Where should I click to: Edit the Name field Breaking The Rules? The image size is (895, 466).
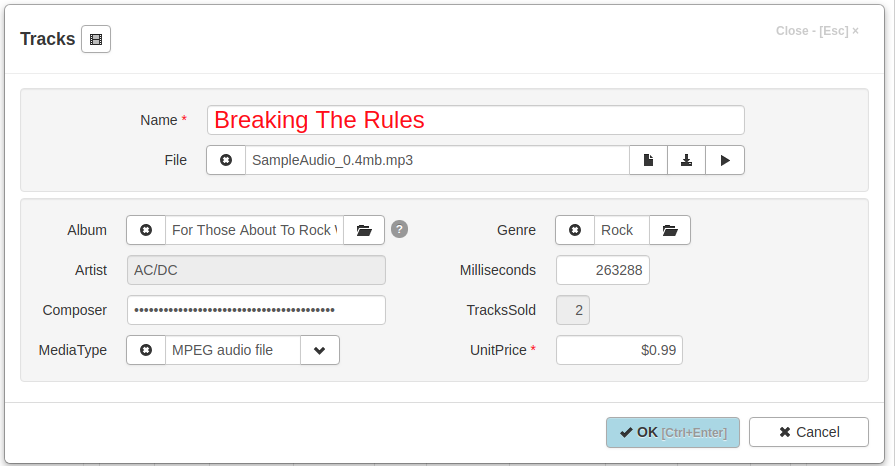475,120
